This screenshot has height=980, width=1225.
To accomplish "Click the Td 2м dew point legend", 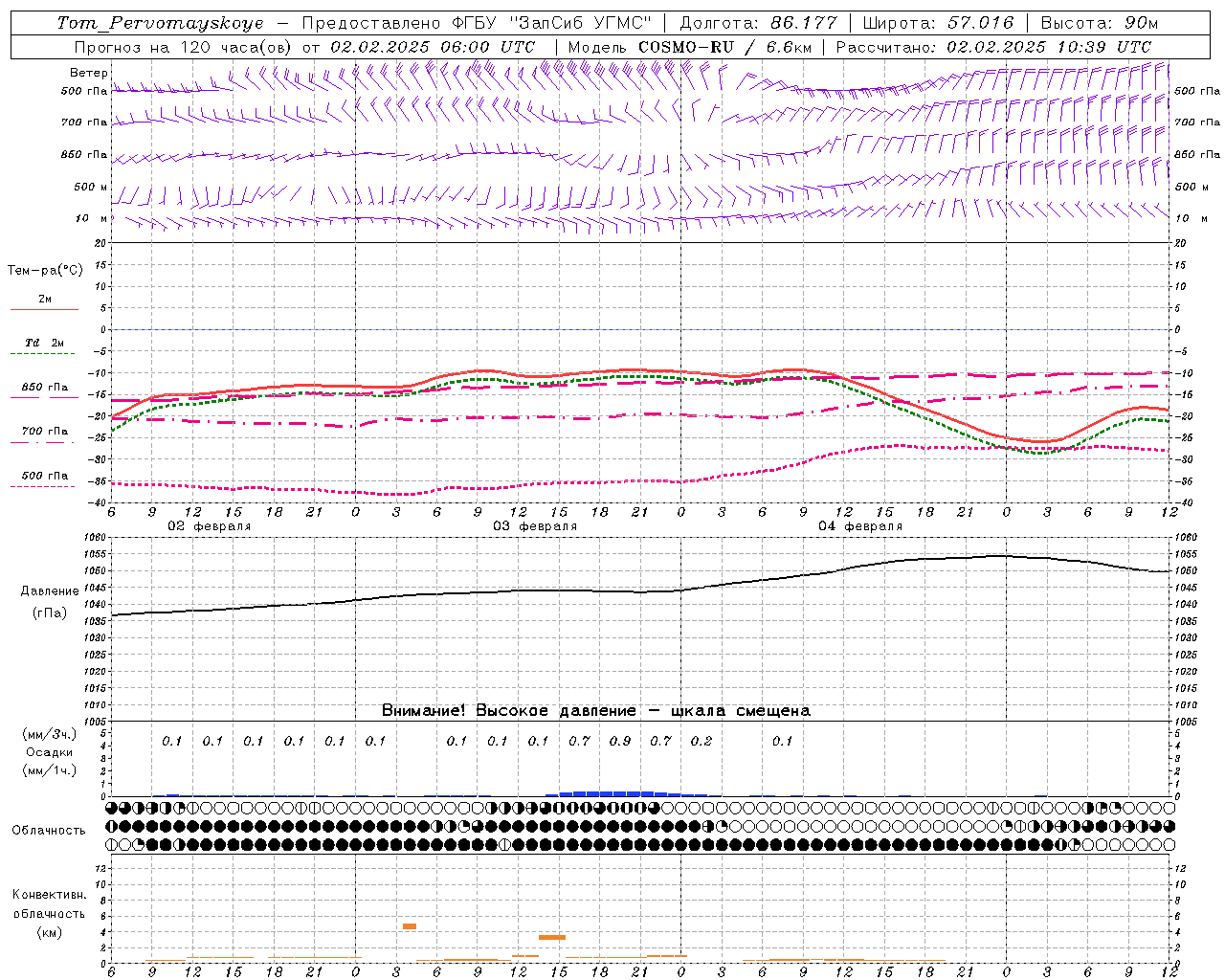I will [x=44, y=347].
